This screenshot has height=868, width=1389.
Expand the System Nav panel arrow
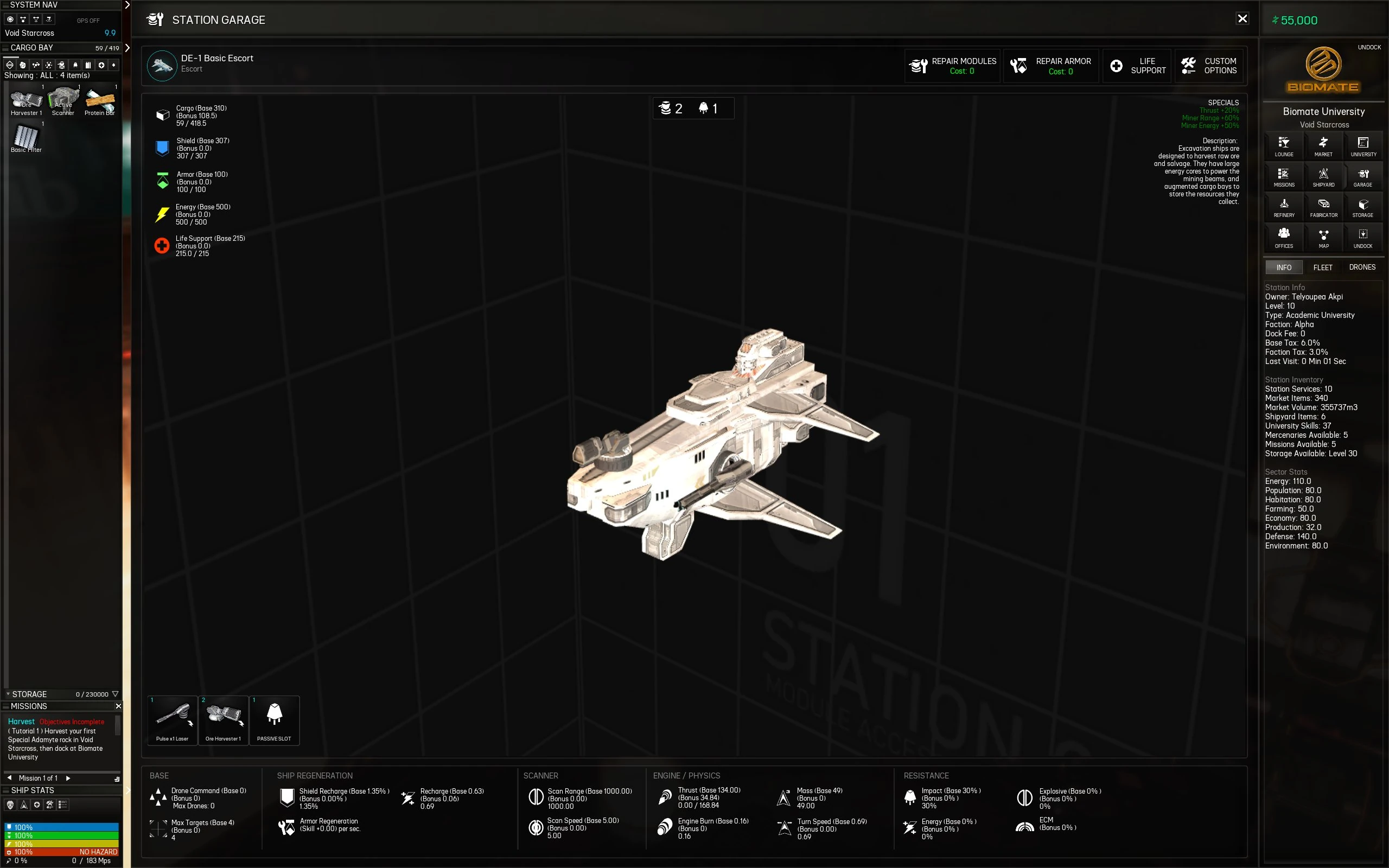127,5
